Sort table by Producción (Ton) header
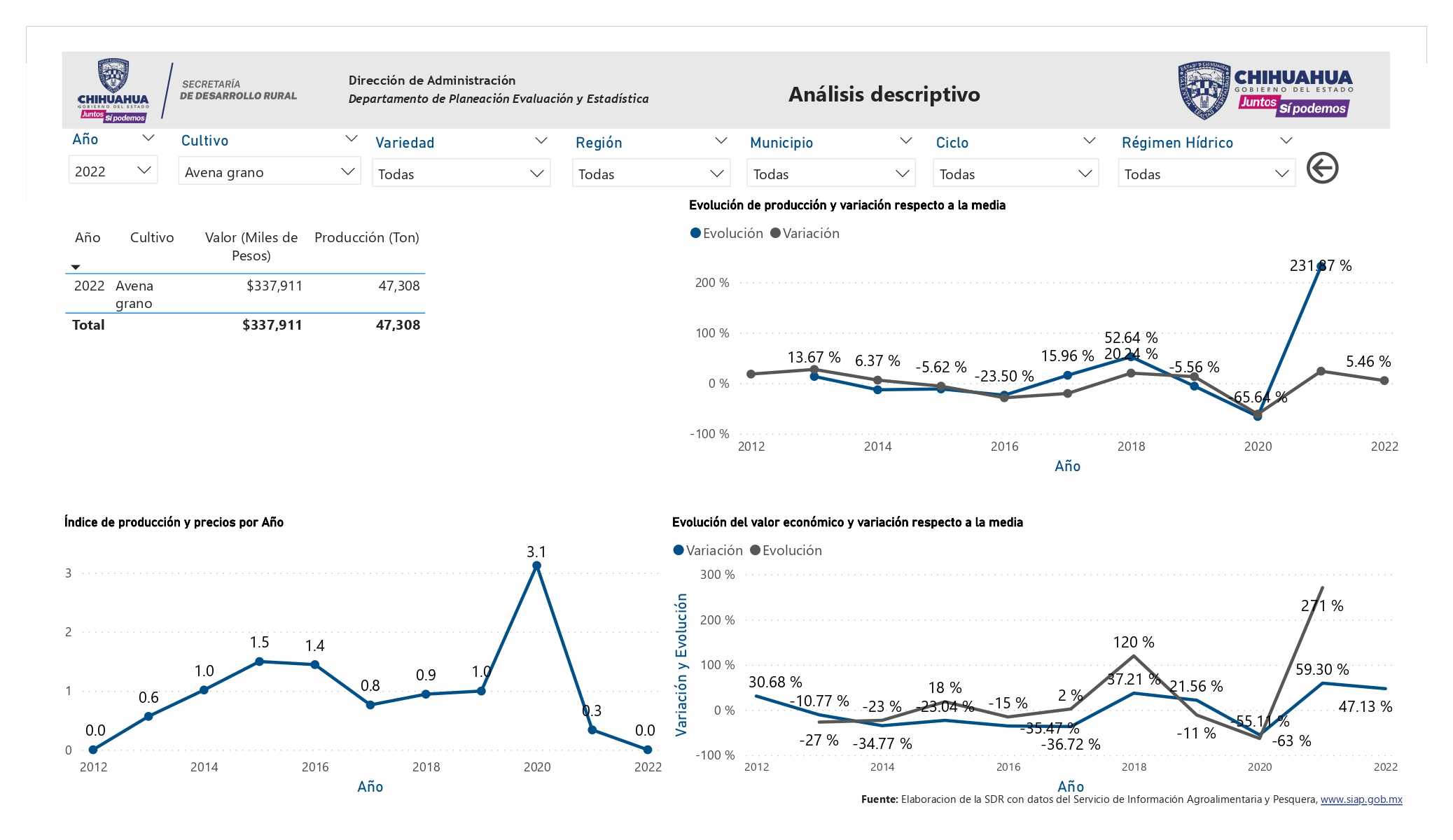 click(367, 237)
